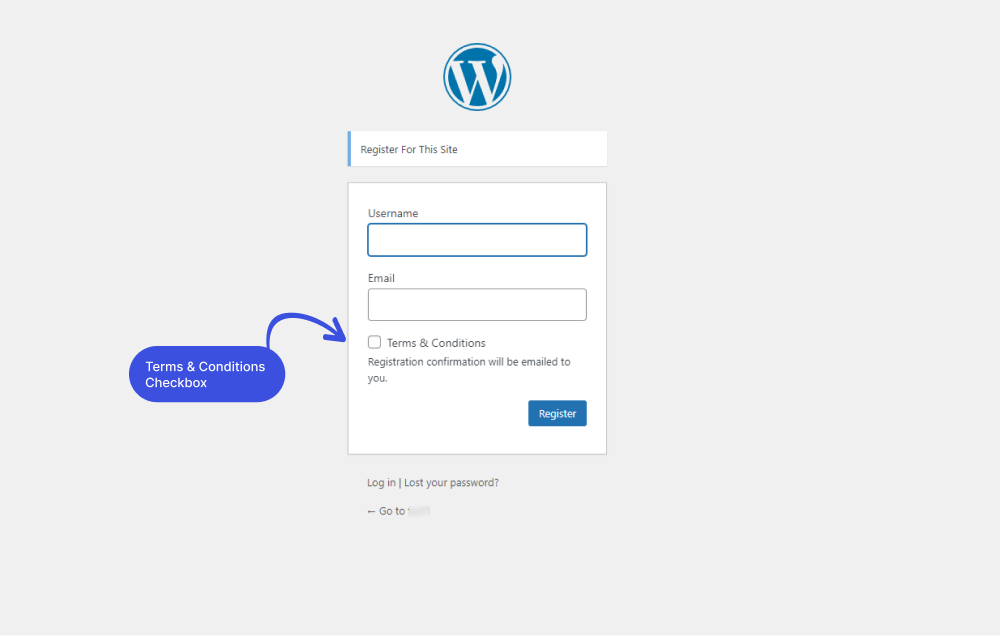The image size is (1000, 636).
Task: Click empty space left of Register button
Action: click(x=446, y=413)
